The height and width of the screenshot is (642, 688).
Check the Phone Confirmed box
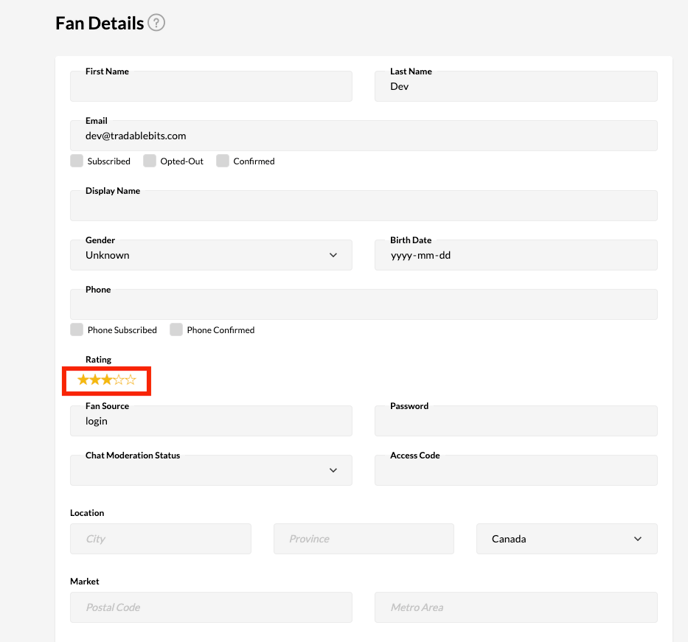click(x=176, y=330)
